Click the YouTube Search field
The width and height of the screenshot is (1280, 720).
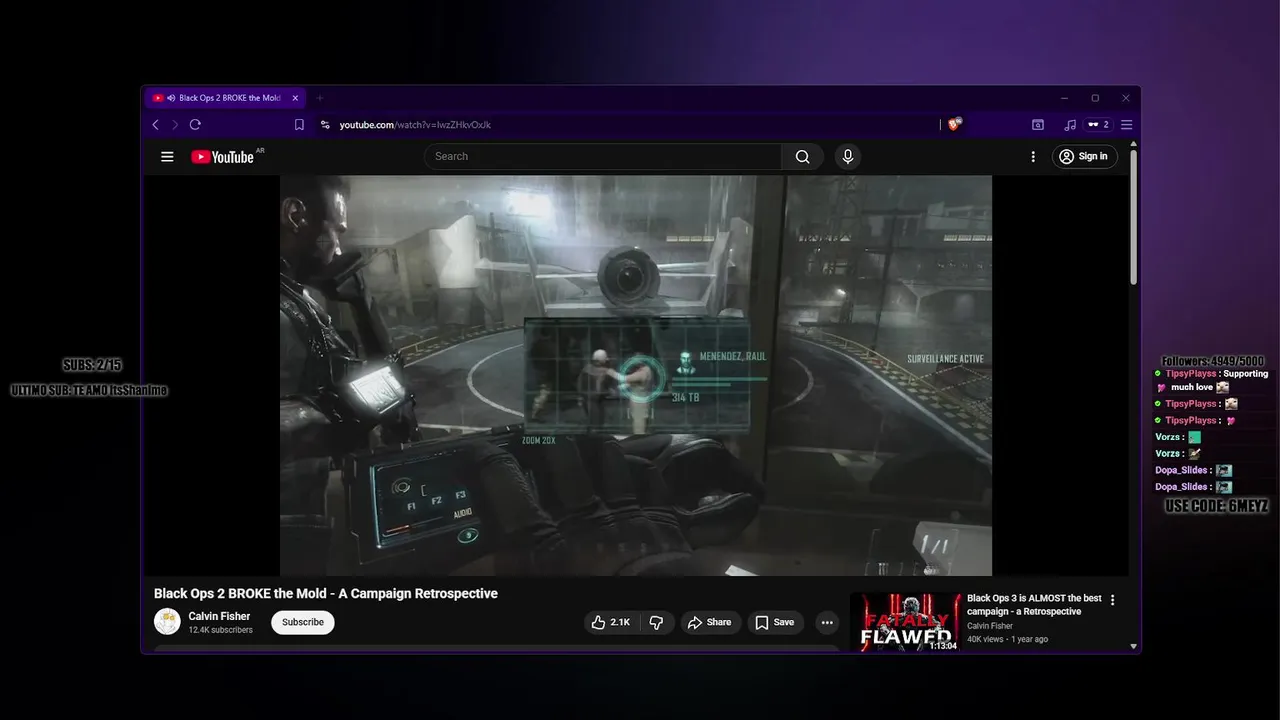click(603, 156)
